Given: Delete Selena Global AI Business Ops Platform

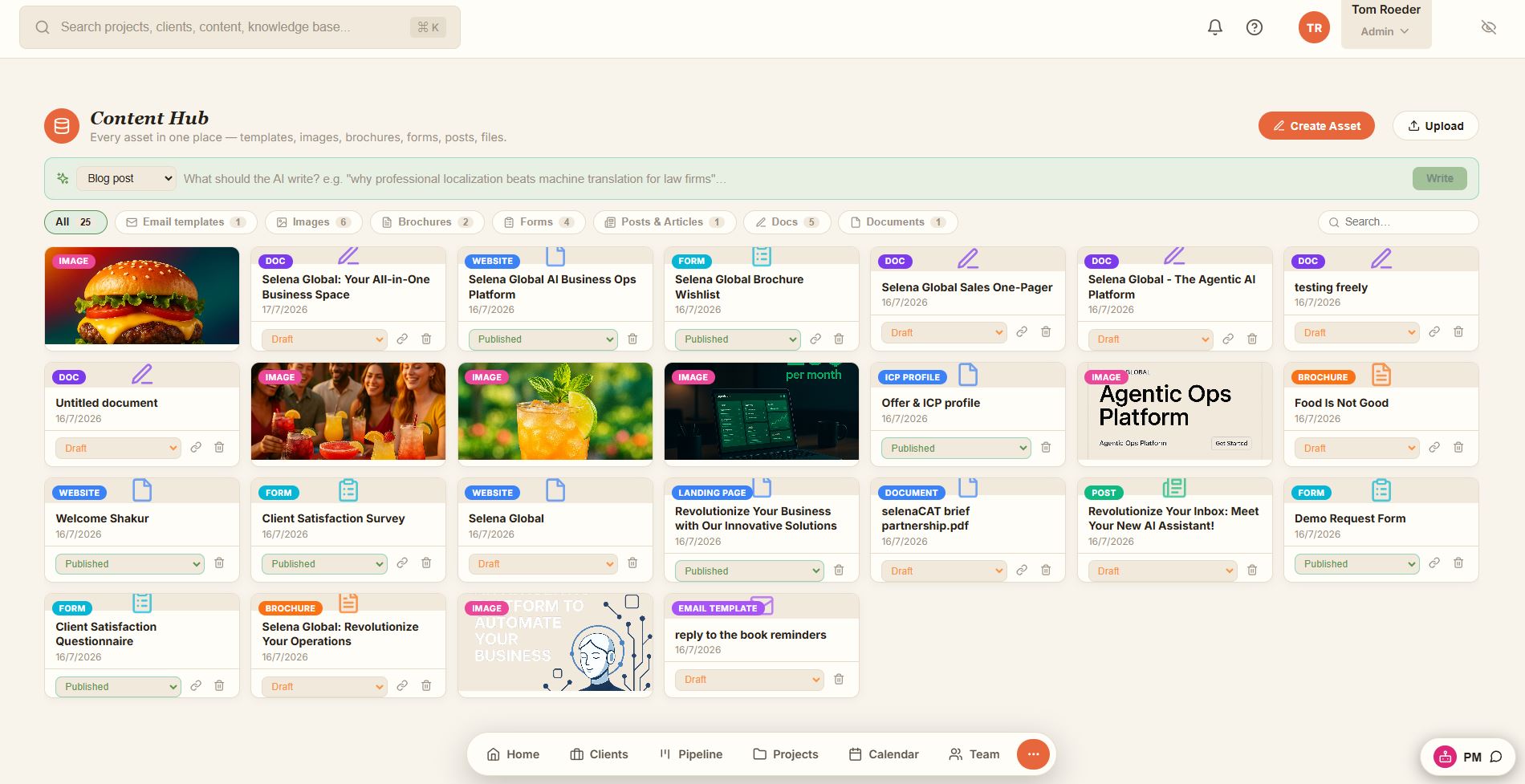Looking at the screenshot, I should coord(632,339).
